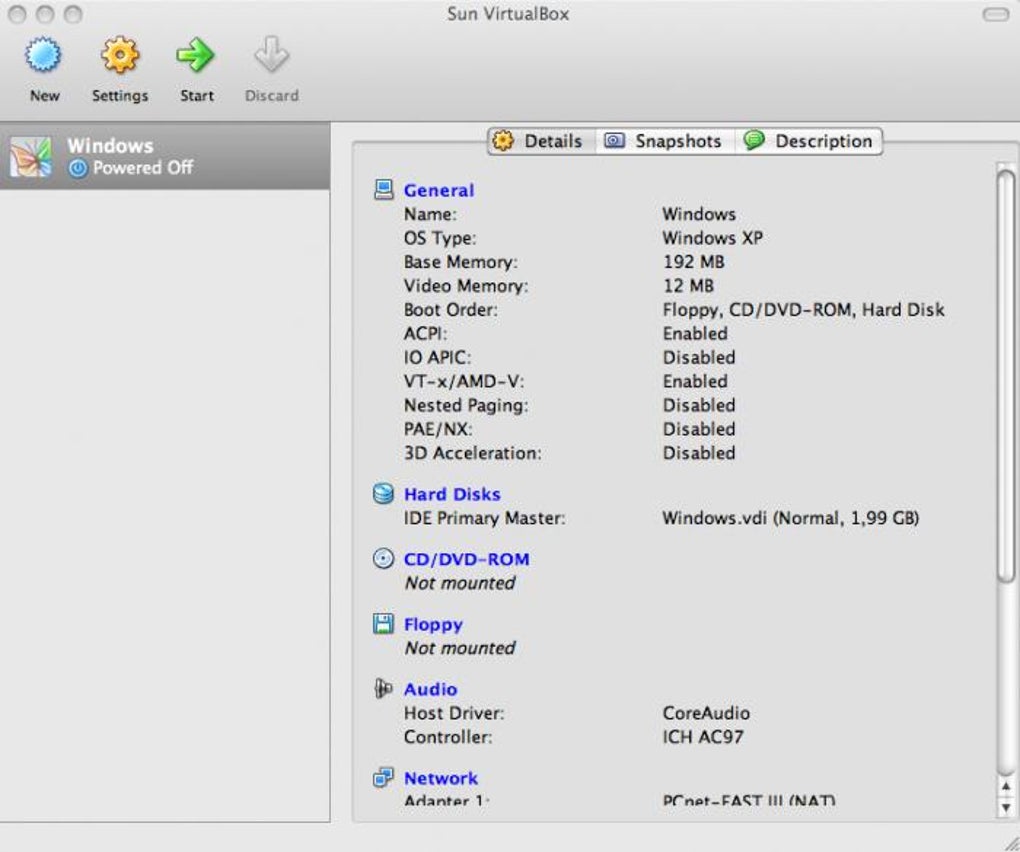This screenshot has width=1020, height=852.
Task: Start the VM with green arrow
Action: (x=195, y=55)
